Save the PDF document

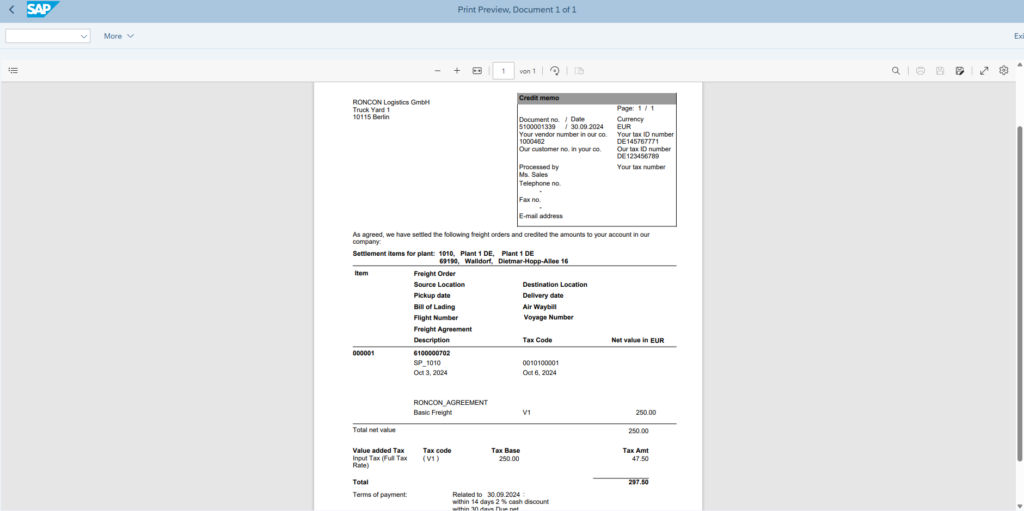[x=940, y=71]
